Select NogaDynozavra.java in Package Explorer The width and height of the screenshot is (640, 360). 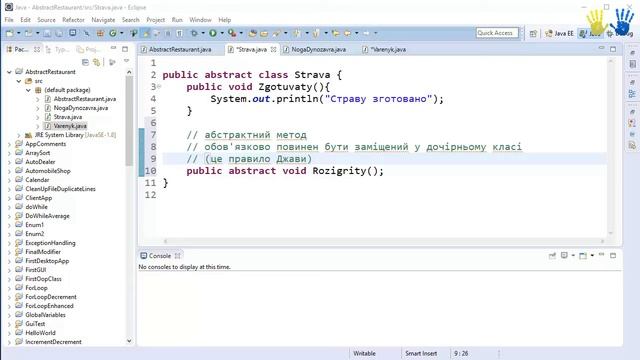click(x=81, y=108)
